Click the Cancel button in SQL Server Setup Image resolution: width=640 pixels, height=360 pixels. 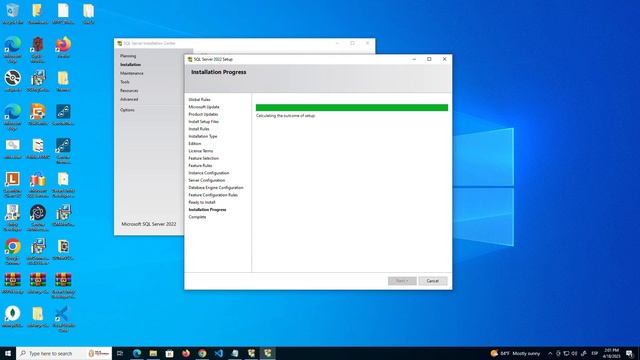pyautogui.click(x=433, y=281)
